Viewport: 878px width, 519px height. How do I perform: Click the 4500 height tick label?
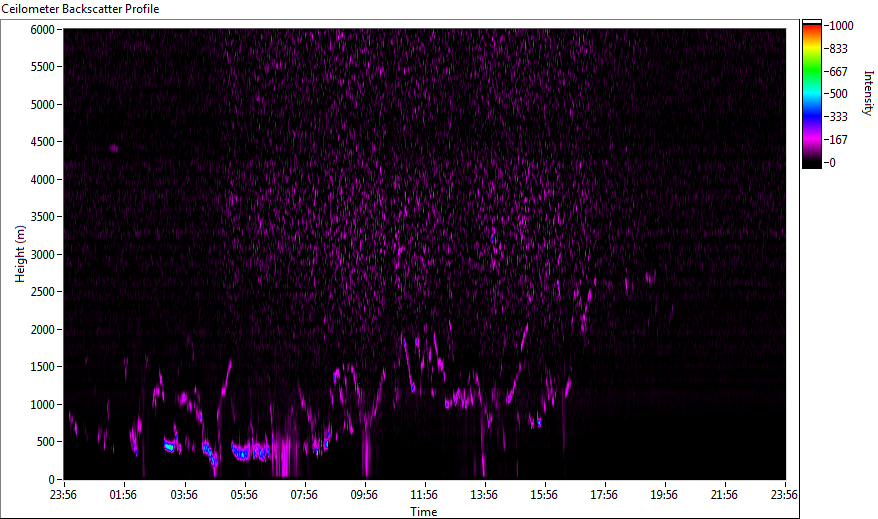[43, 142]
